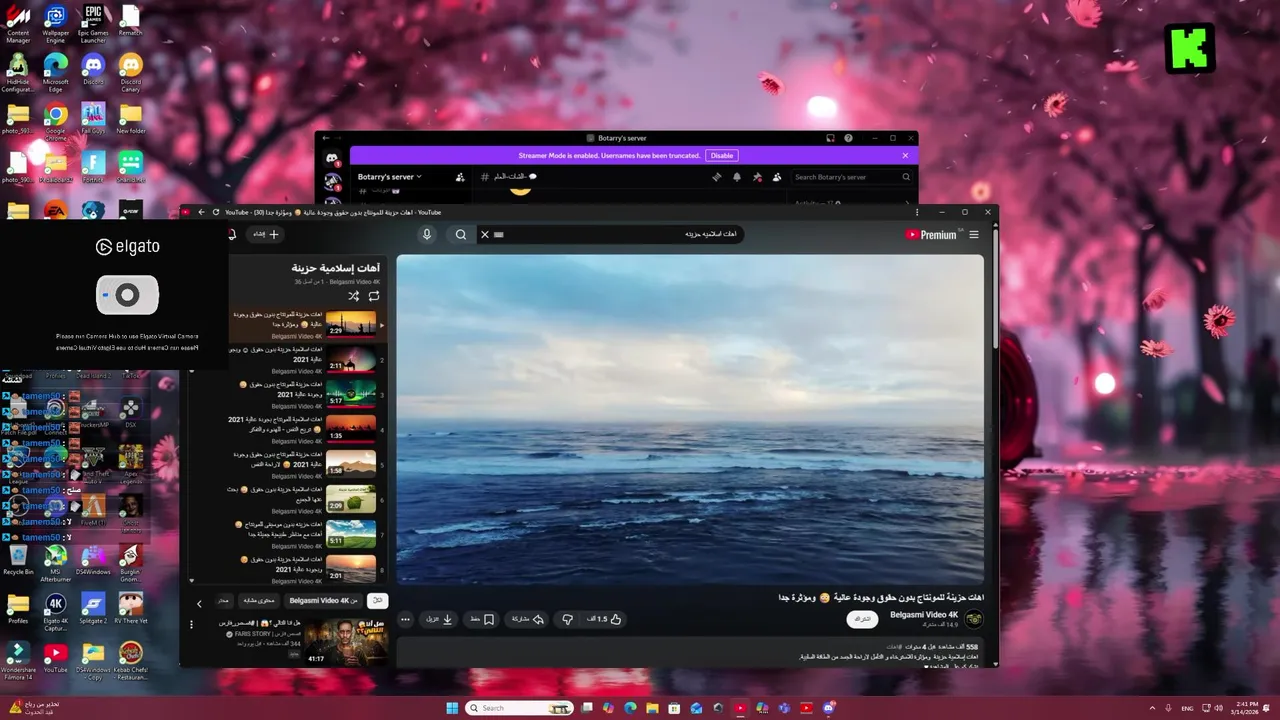Open Windows Start menu
Screen dimensions: 1280x720
coord(452,708)
